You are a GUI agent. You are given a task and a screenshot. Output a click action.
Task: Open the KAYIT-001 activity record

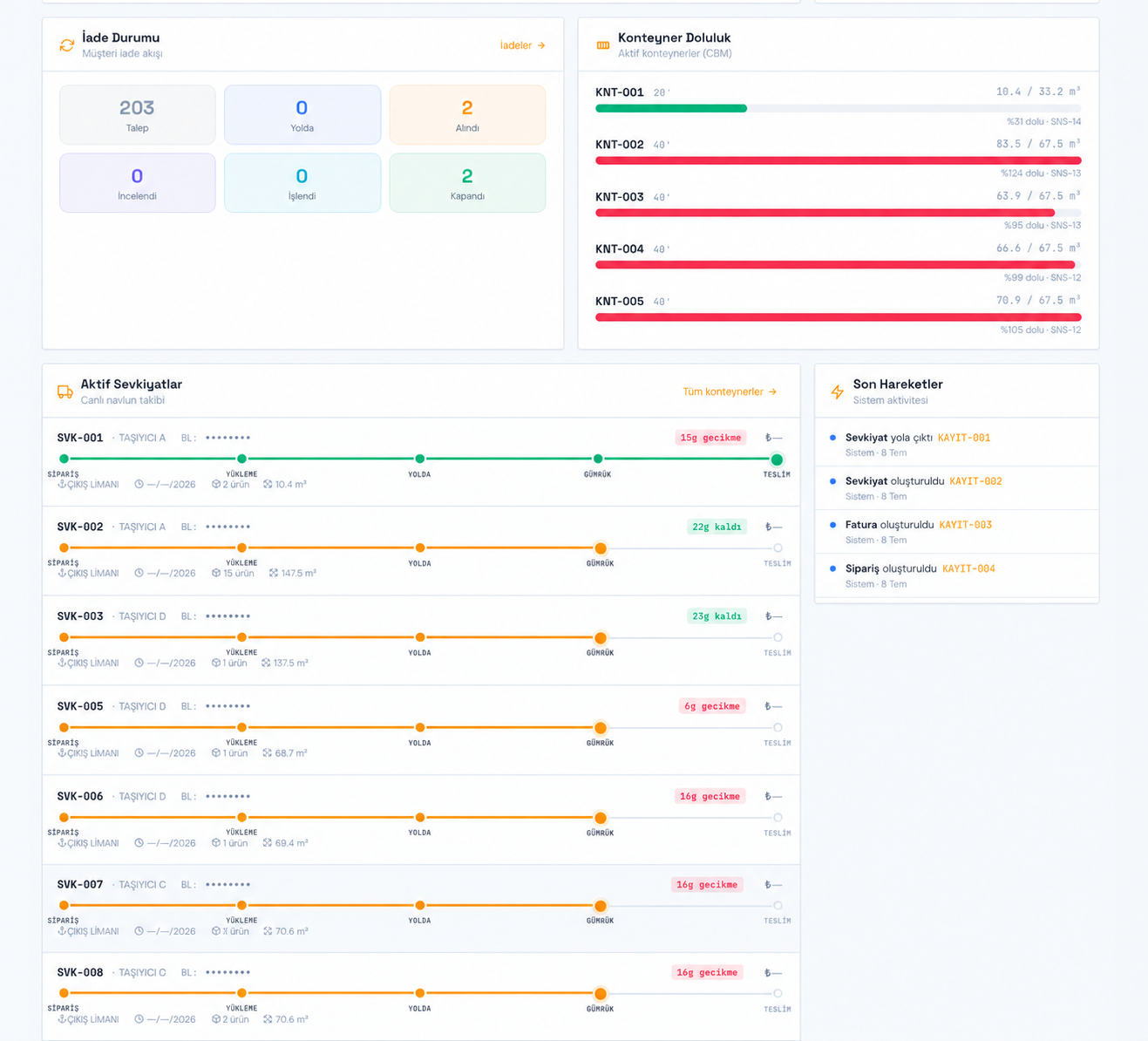coord(964,438)
